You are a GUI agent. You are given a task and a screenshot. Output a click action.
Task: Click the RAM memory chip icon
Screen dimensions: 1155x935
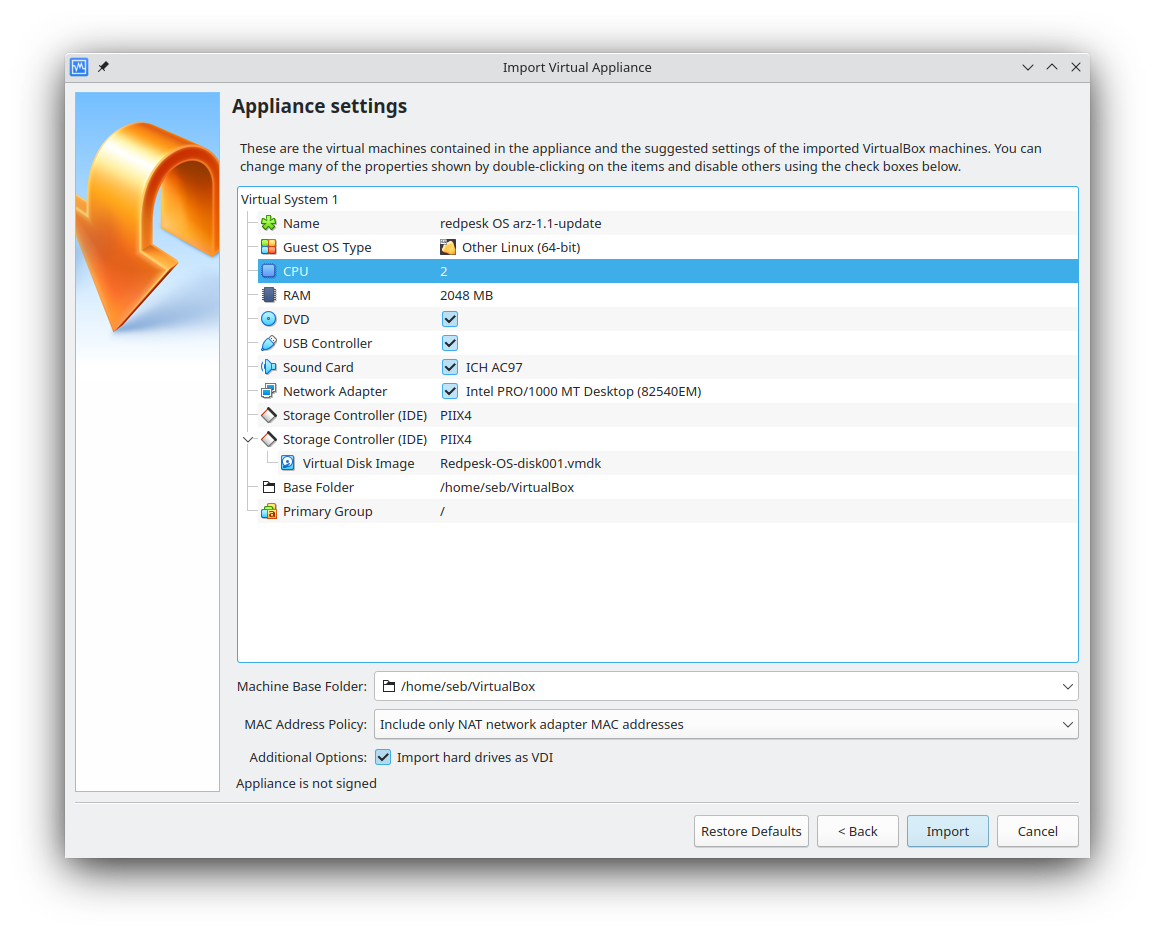(x=269, y=295)
